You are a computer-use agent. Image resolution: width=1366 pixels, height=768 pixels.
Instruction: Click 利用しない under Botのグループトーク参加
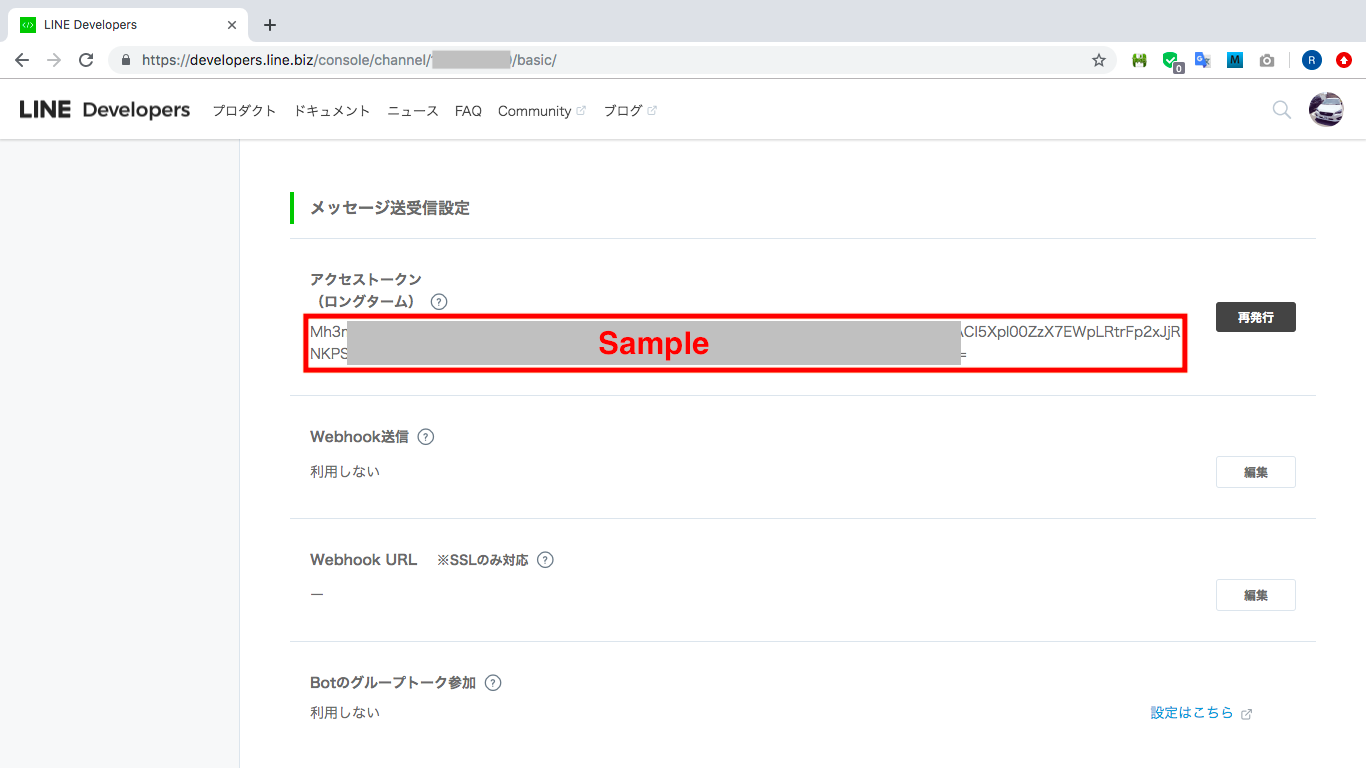pyautogui.click(x=345, y=712)
